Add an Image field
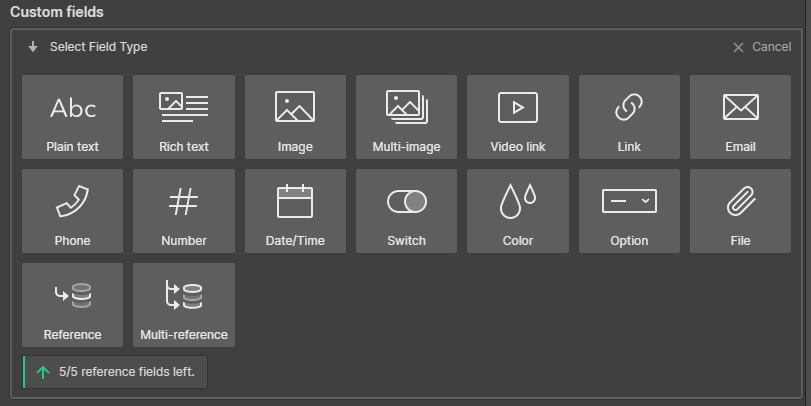Viewport: 811px width, 406px height. click(295, 117)
